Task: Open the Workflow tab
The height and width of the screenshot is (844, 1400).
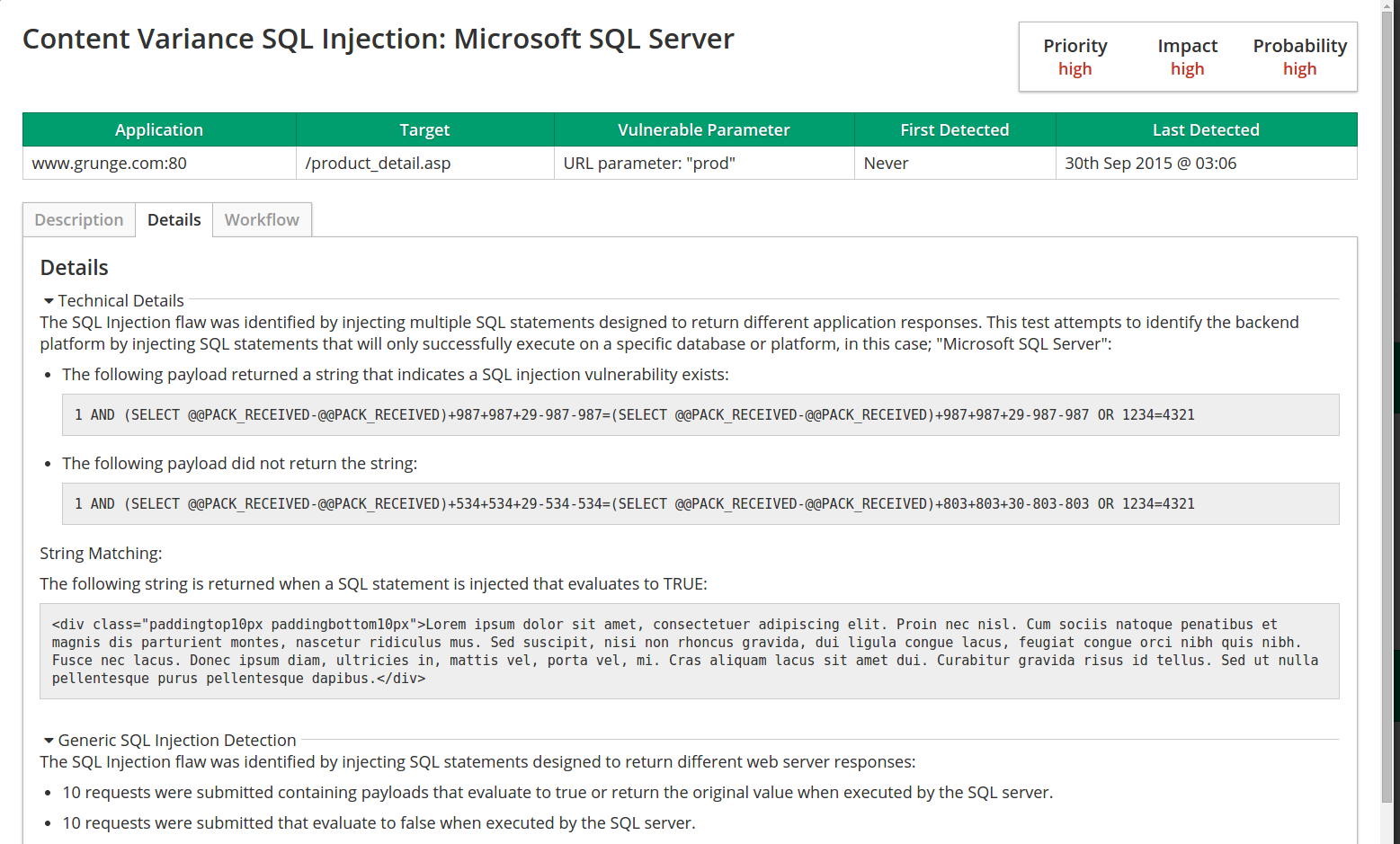Action: [x=262, y=220]
